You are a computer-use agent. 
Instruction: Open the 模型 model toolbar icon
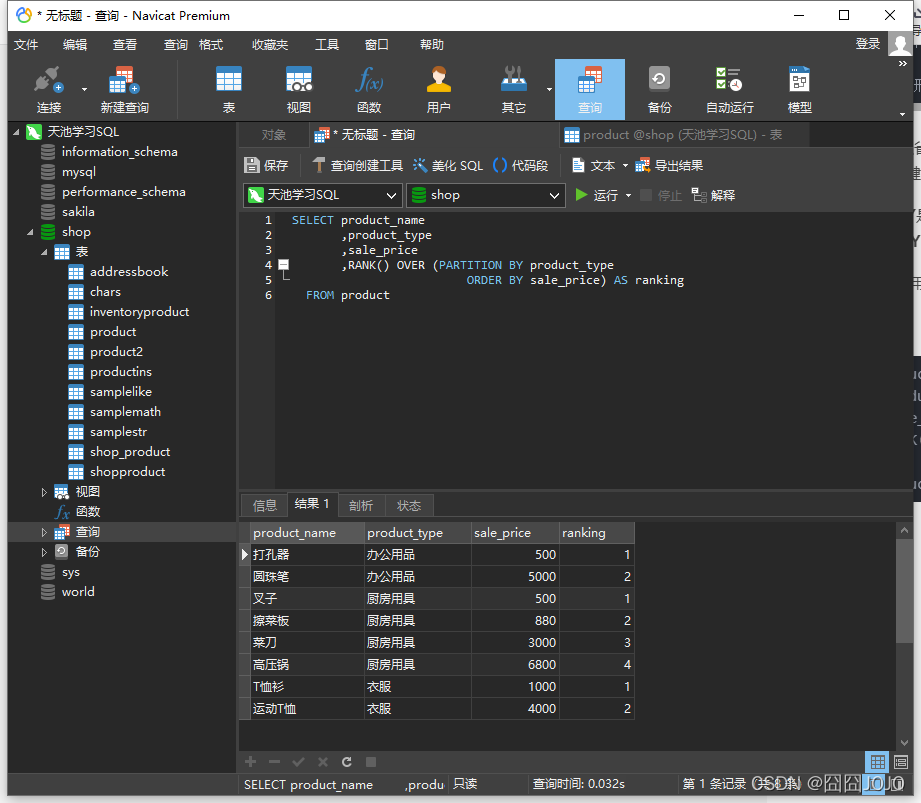point(799,90)
